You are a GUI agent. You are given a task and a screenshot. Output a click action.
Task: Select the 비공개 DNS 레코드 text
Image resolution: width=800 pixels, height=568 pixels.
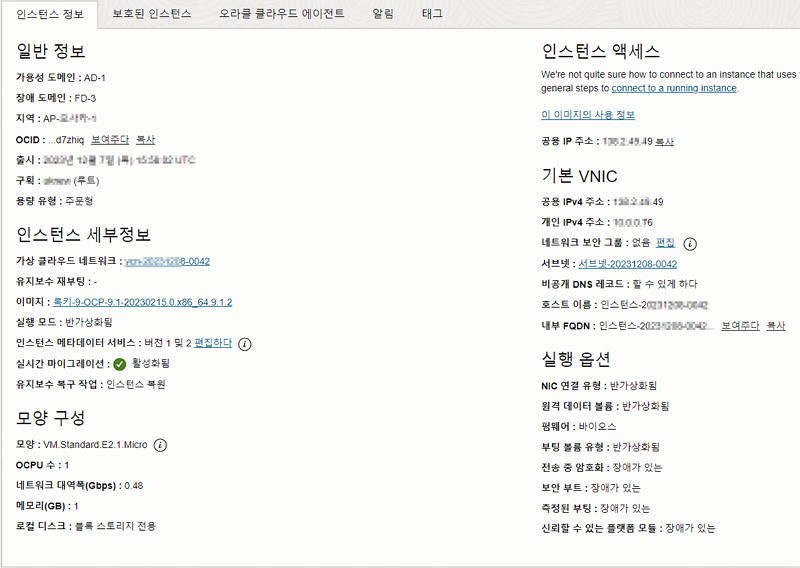pos(619,284)
